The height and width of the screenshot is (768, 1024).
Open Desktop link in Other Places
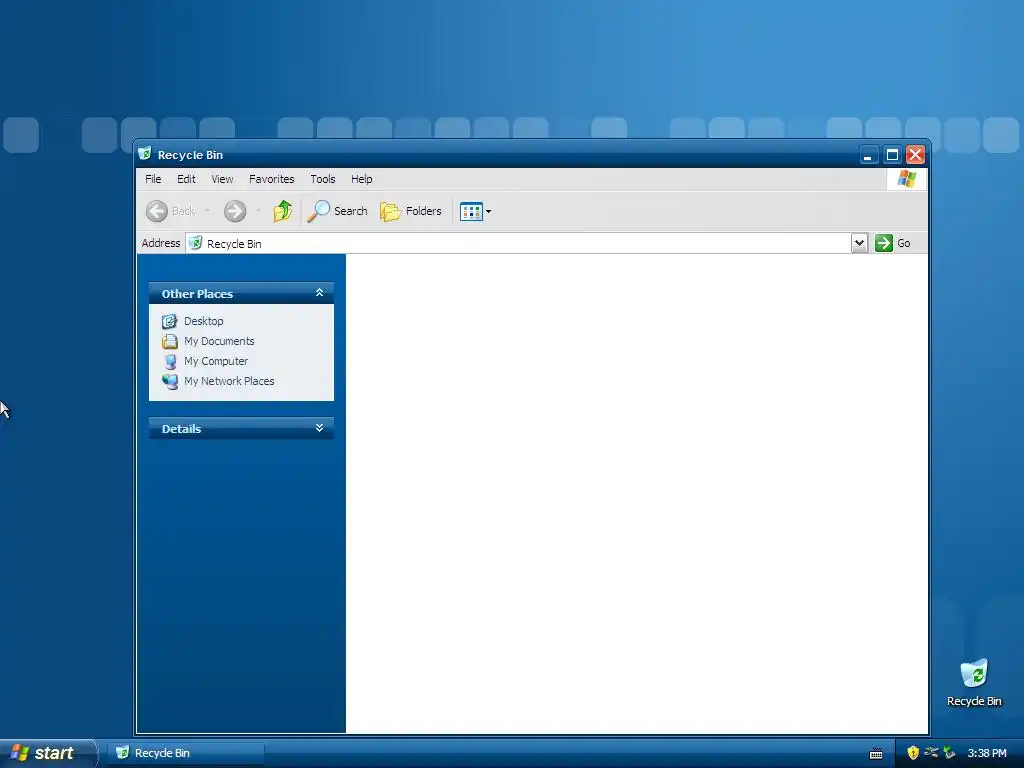204,321
